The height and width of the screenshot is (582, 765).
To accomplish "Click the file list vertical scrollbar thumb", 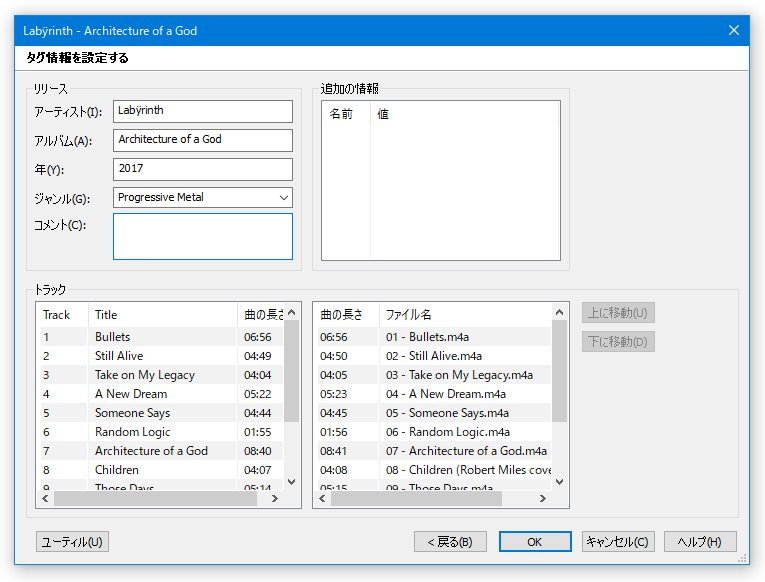I will pyautogui.click(x=560, y=371).
